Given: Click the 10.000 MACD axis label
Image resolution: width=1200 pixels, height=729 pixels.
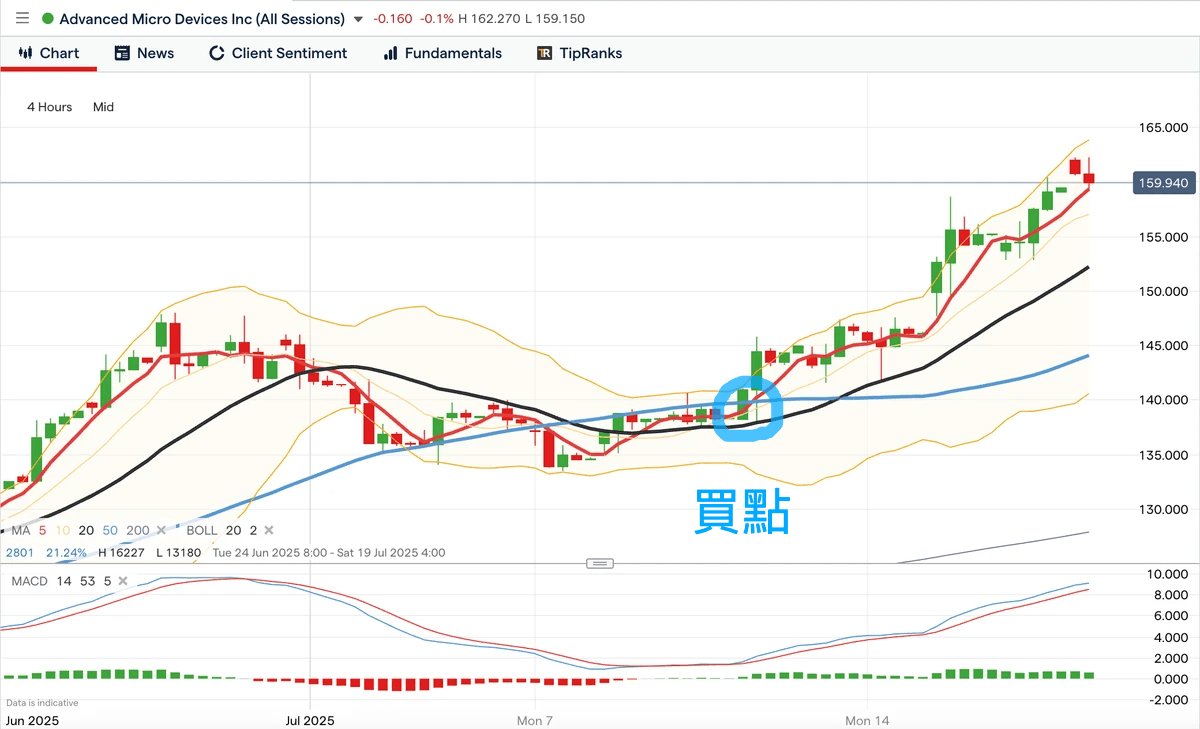Looking at the screenshot, I should pyautogui.click(x=1165, y=574).
